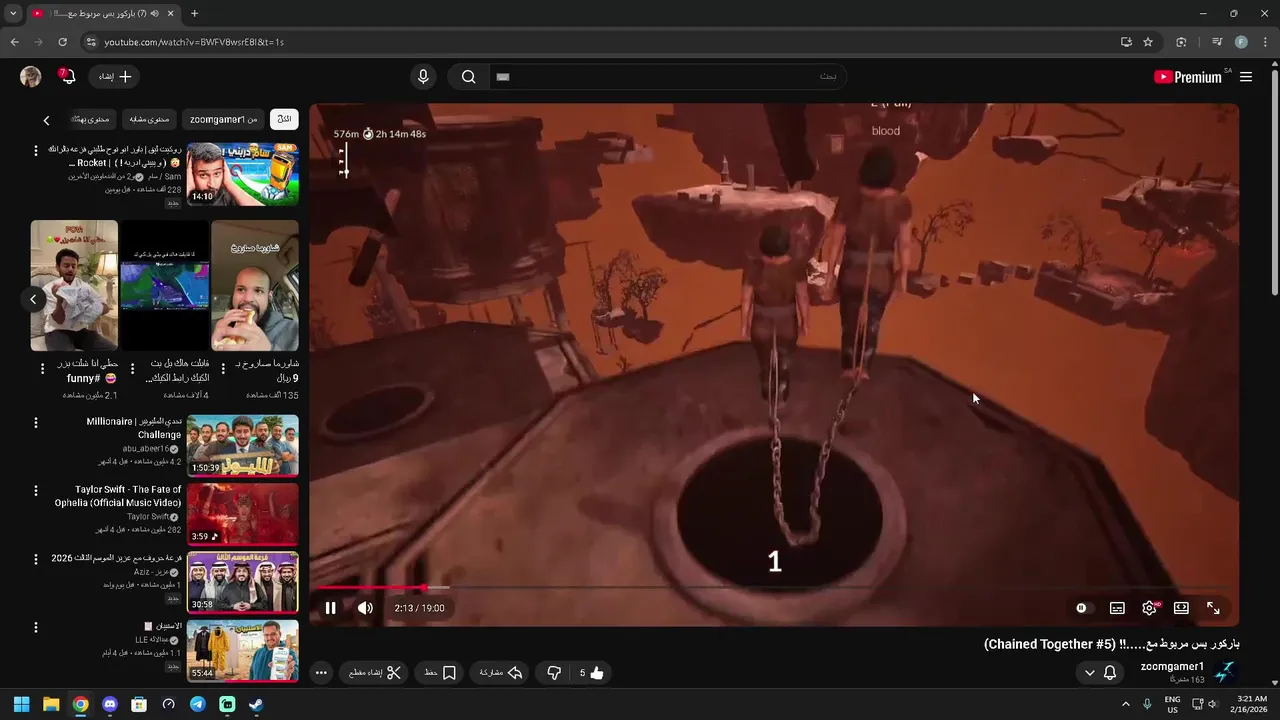Open File Explorer from the taskbar

[51, 704]
